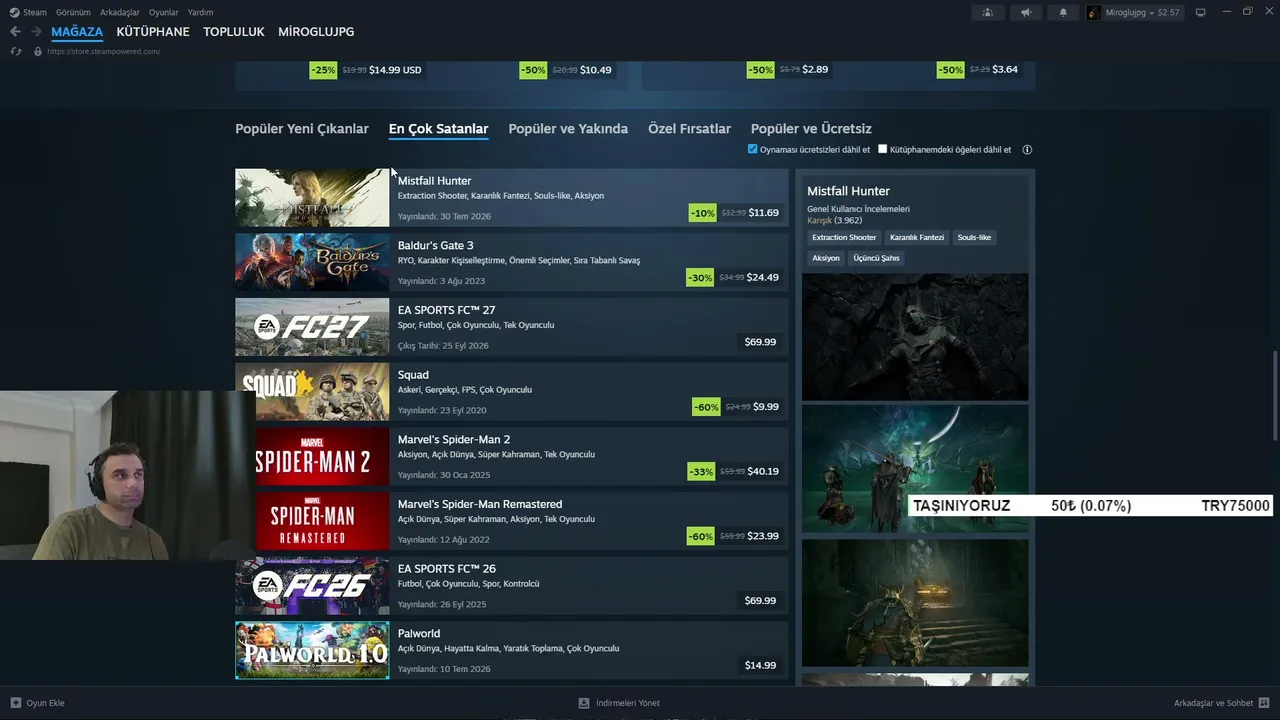Switch to Big Picture mode via the monitor icon
Viewport: 1280px width, 720px height.
coord(1201,12)
